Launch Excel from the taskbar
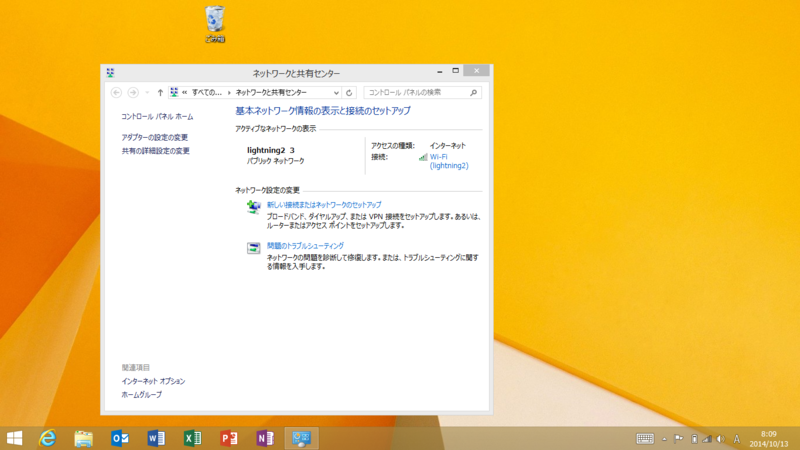 pos(192,438)
